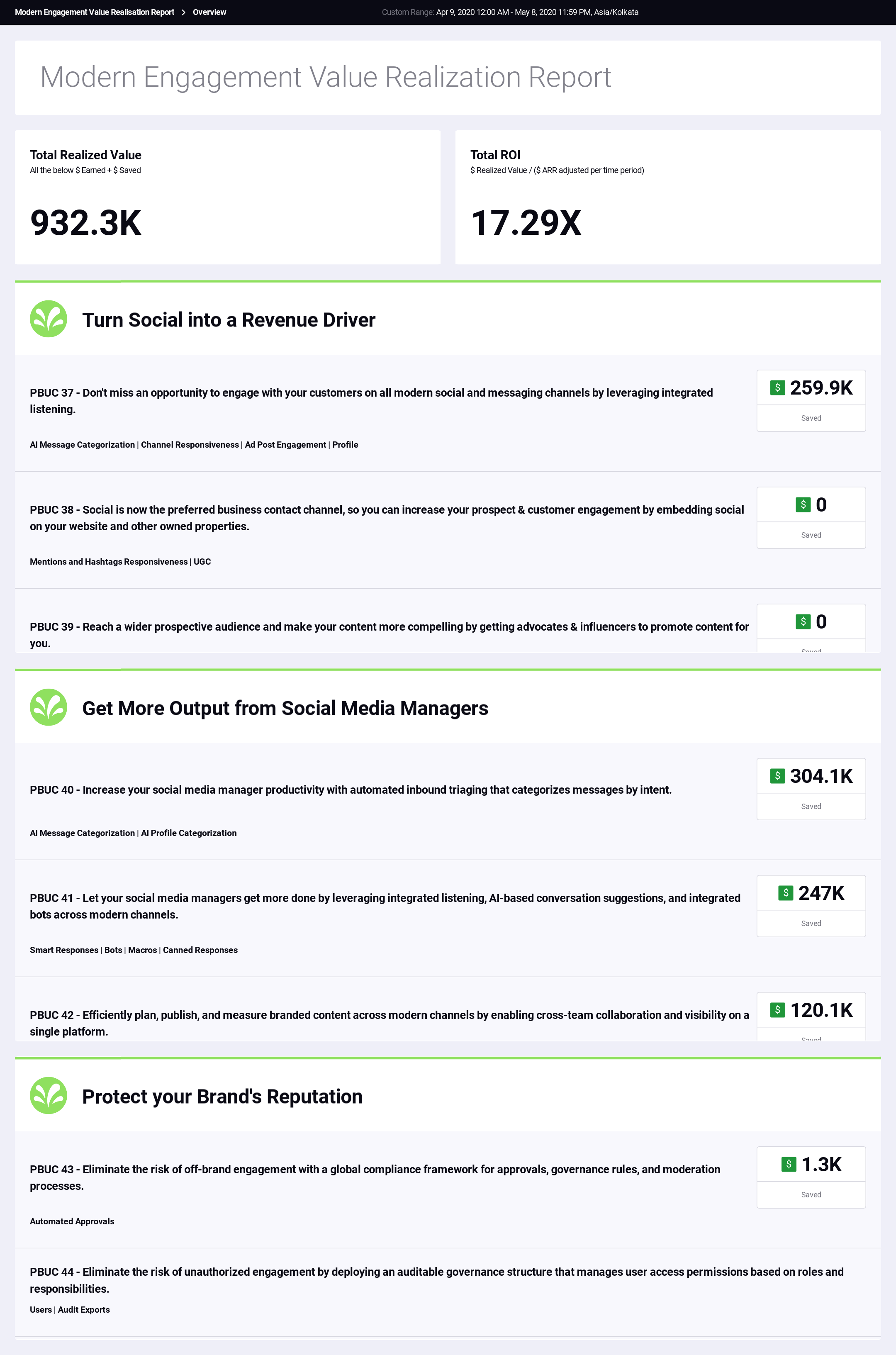Click the Audit Exports label under PBUC 44
The width and height of the screenshot is (896, 1355).
(84, 1309)
